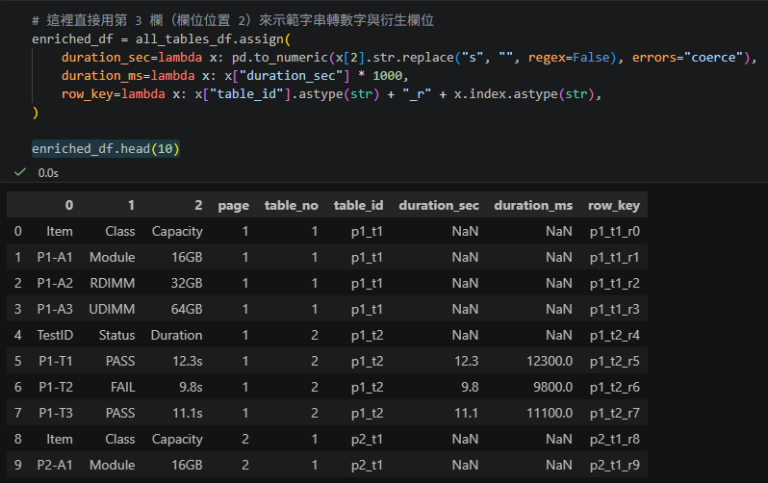Select the 'row_key' column header
Screen dimensions: 768x483
tap(614, 205)
